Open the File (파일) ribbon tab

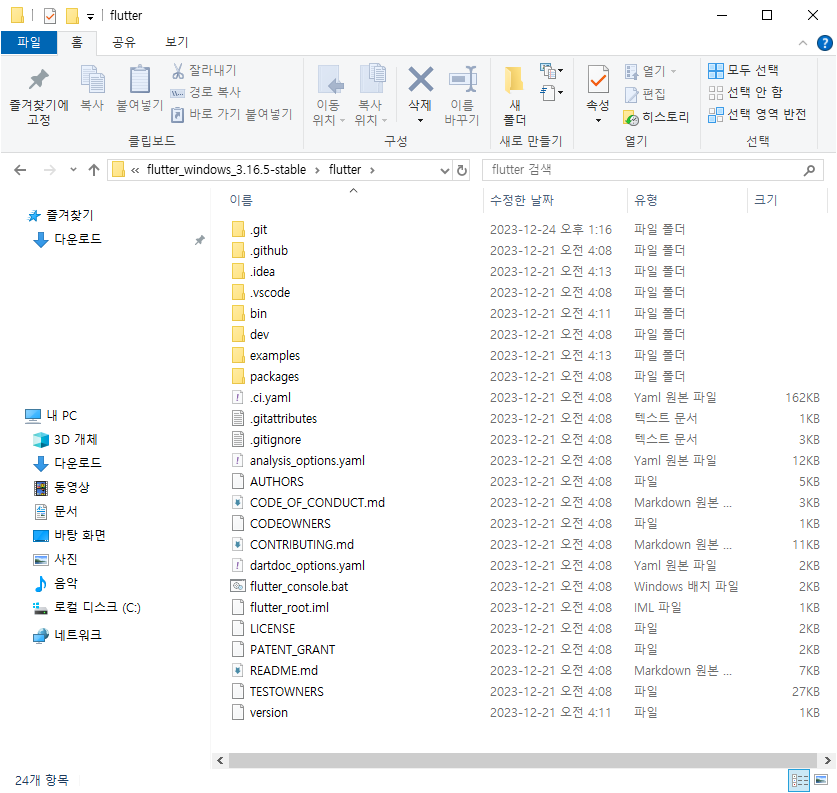coord(29,42)
